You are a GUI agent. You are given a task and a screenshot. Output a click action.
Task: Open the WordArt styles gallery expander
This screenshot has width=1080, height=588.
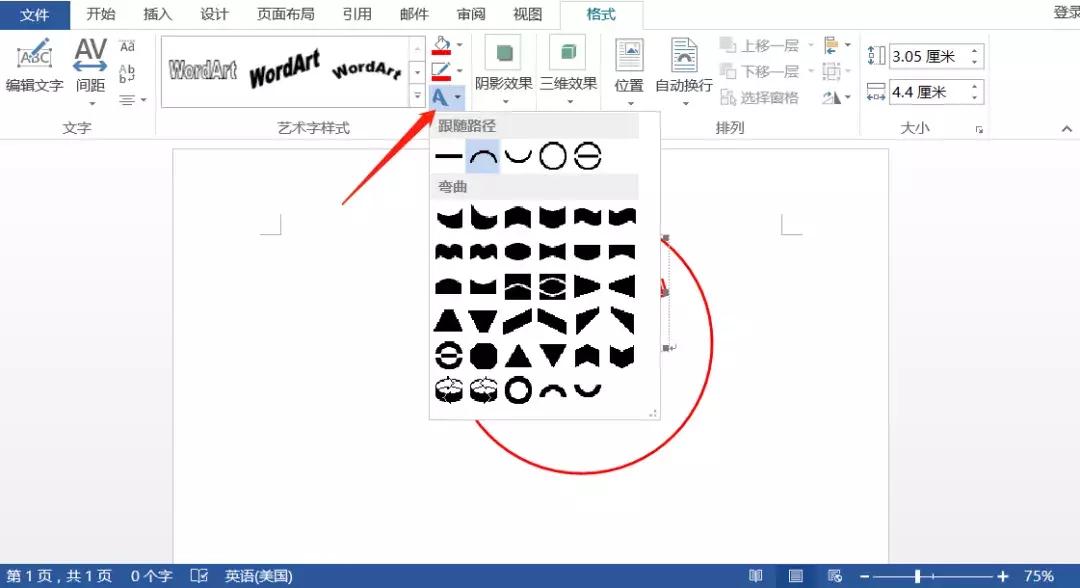point(417,95)
